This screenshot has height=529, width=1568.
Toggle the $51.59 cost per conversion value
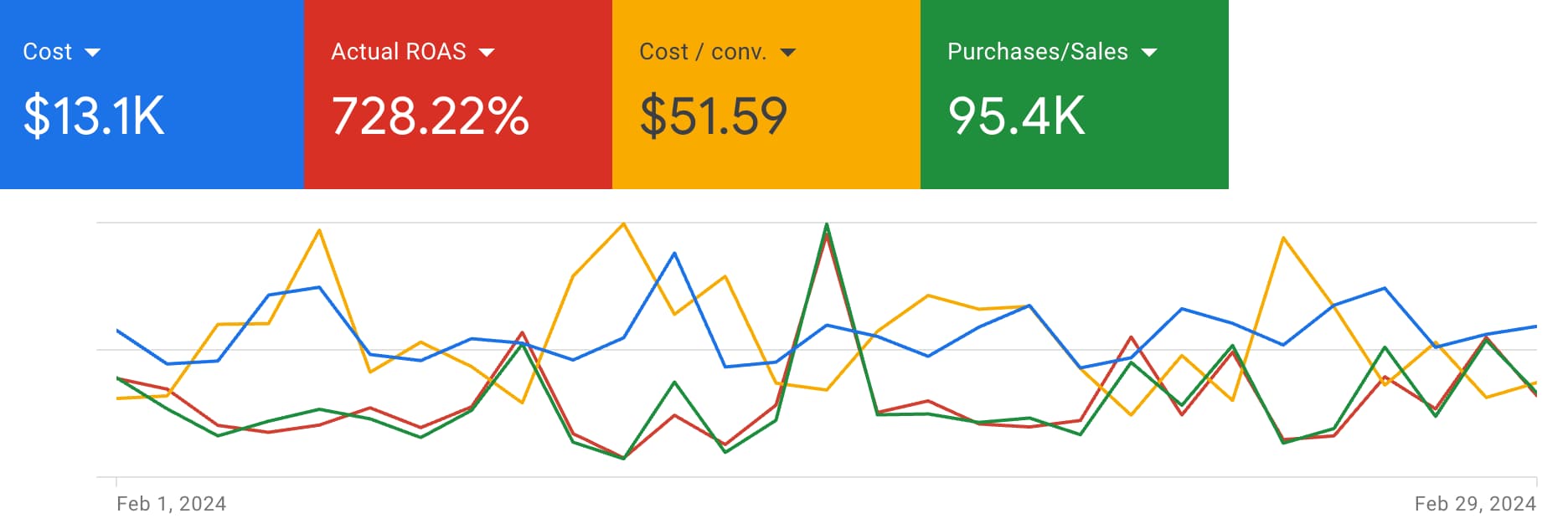point(714,116)
